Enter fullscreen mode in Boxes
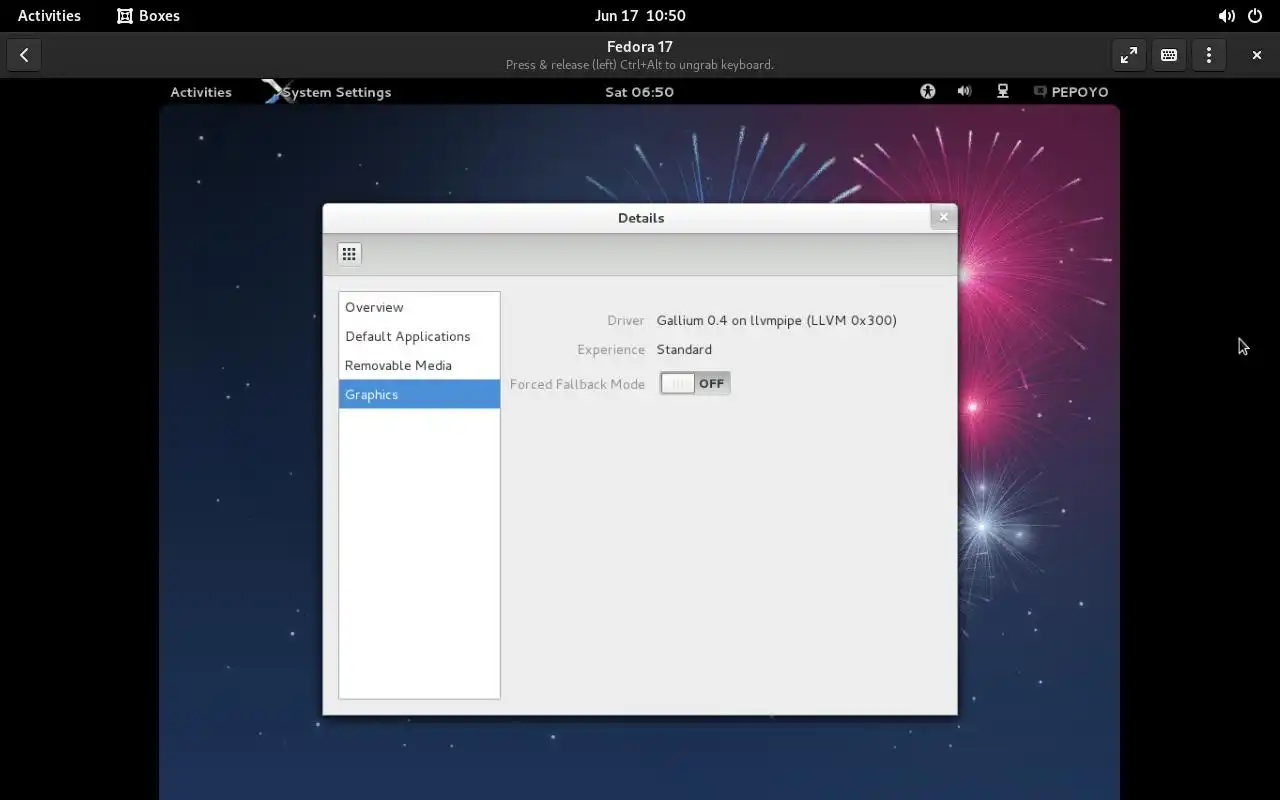 click(1129, 55)
